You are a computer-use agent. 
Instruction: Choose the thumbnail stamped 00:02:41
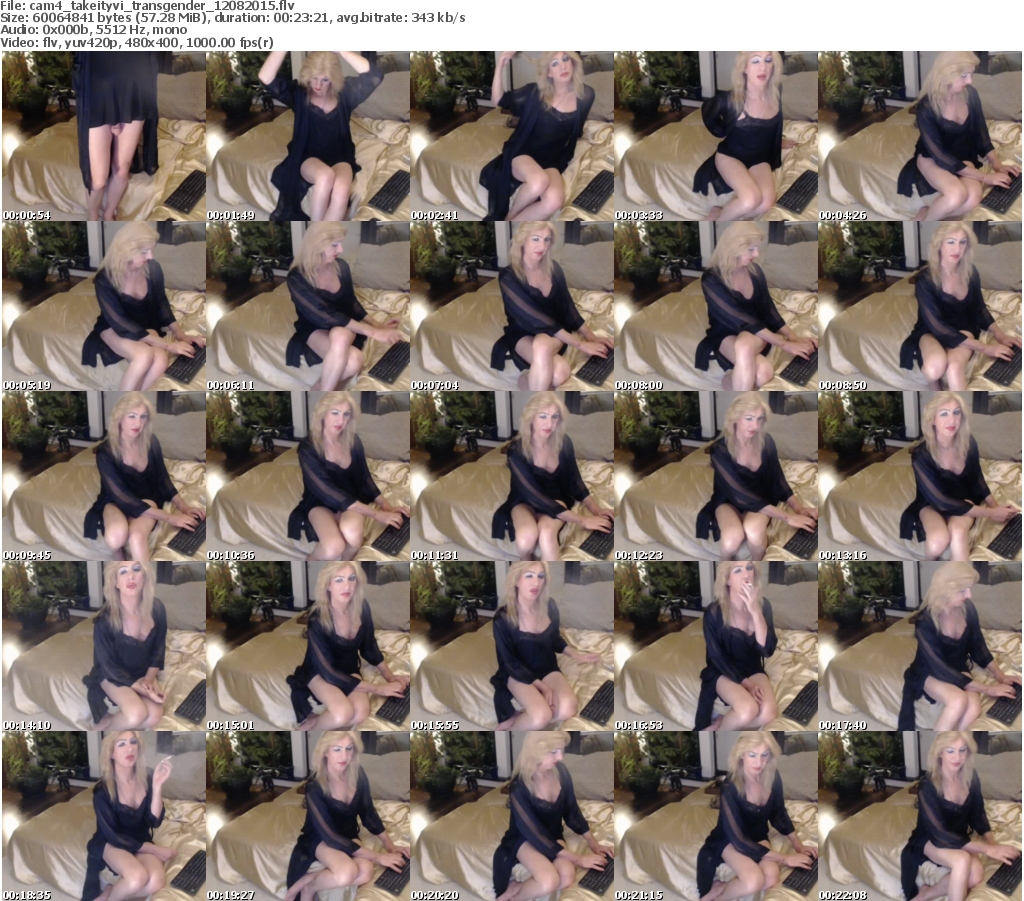tap(512, 136)
